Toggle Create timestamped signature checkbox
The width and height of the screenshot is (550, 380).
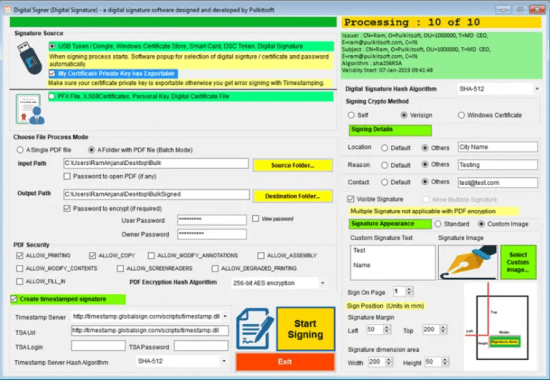[x=14, y=299]
